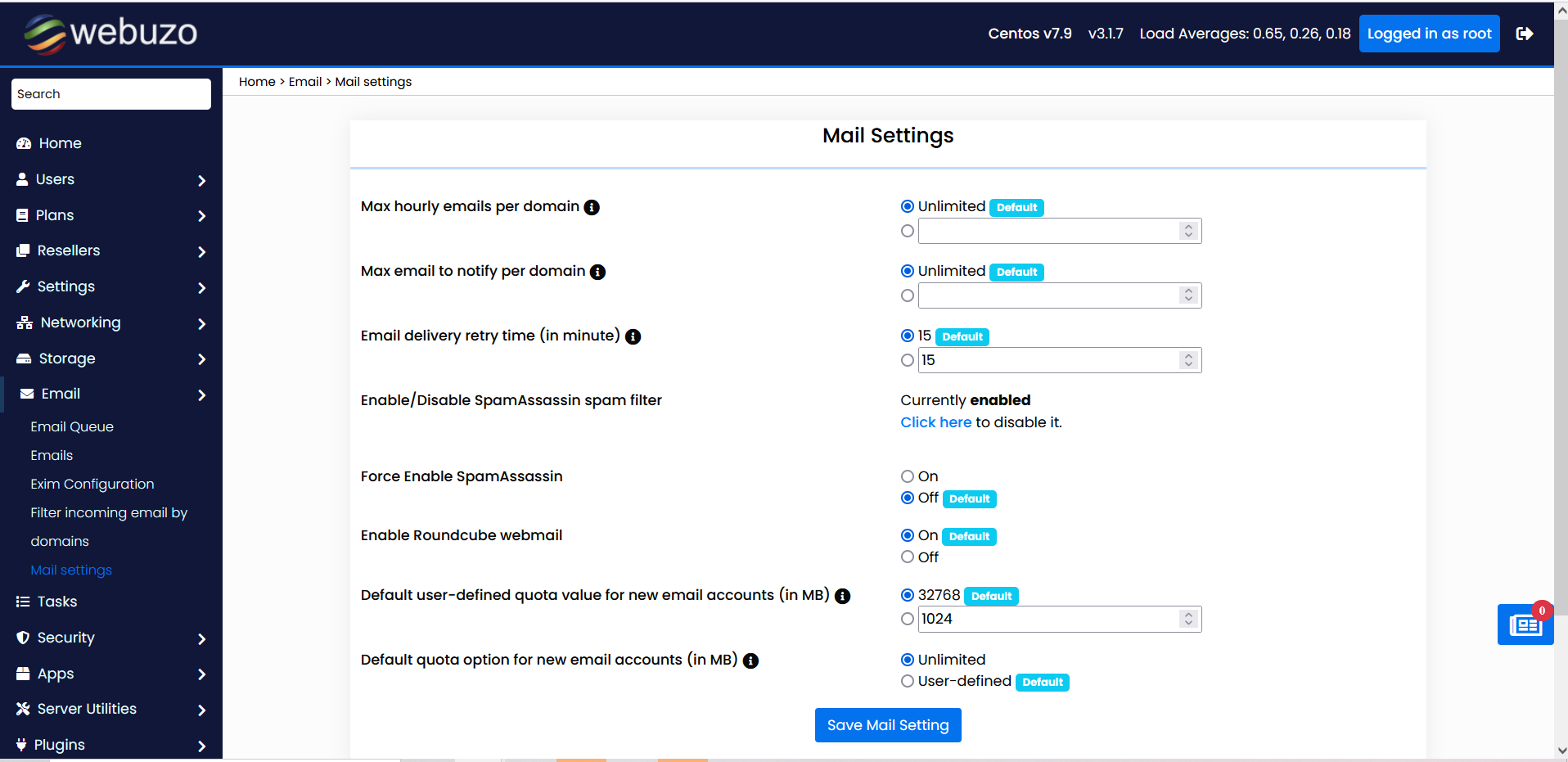Expand the Apps menu chevron
1568x762 pixels.
pyautogui.click(x=201, y=674)
